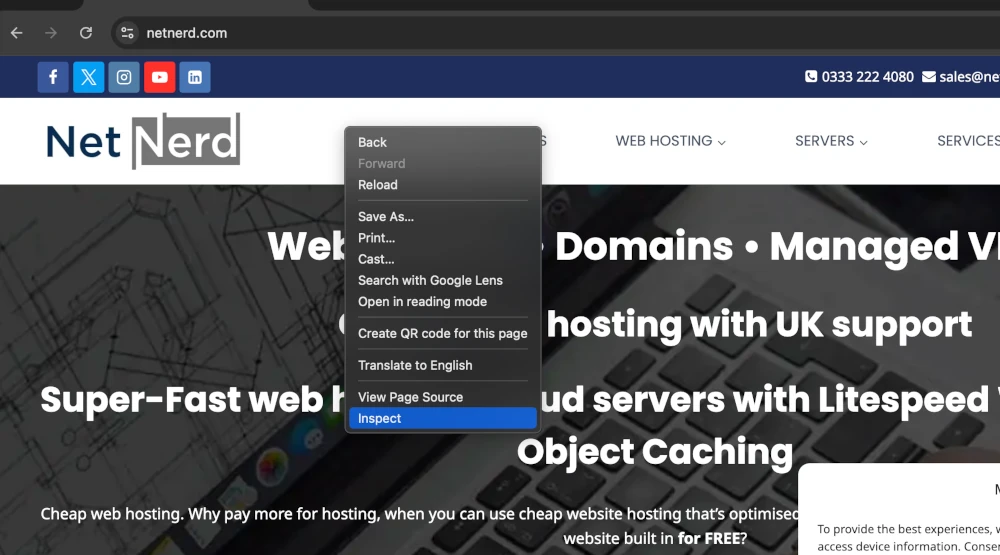Reload the page with the refresh icon

pyautogui.click(x=85, y=33)
